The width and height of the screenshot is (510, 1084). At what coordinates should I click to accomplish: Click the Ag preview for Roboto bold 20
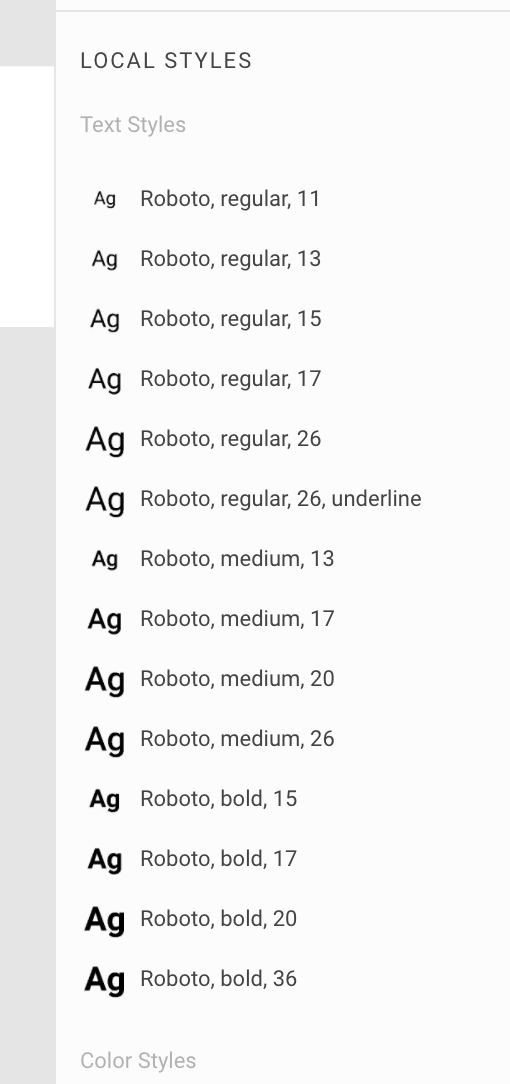click(105, 920)
